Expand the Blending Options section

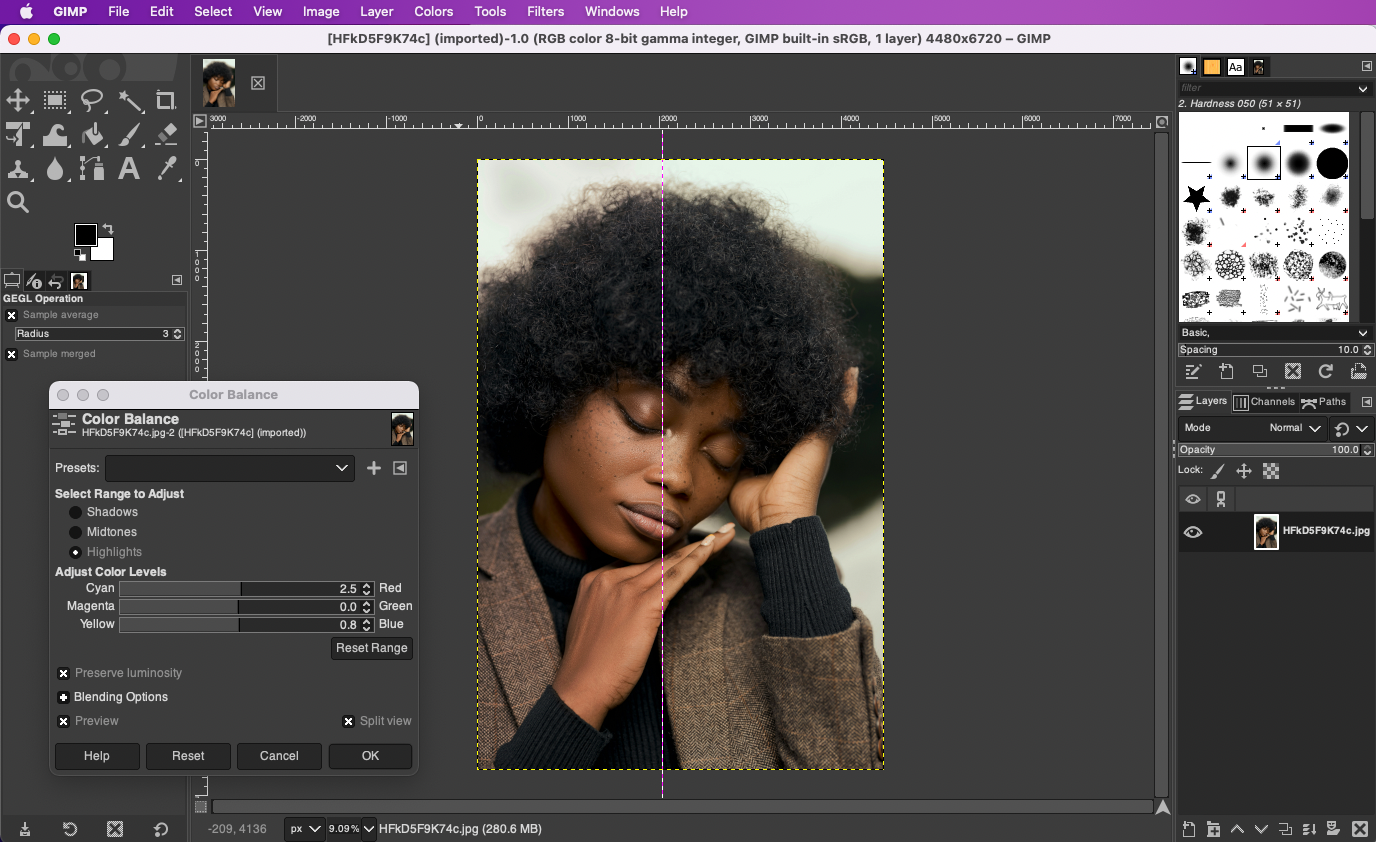tap(64, 697)
